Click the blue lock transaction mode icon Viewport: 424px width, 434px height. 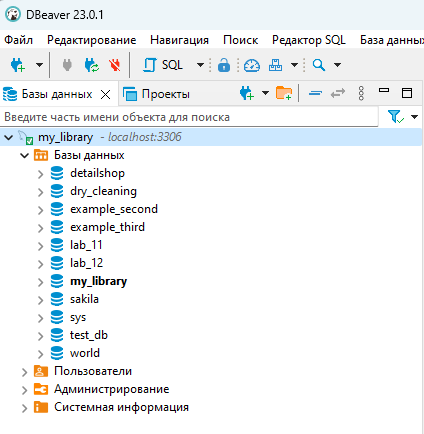pos(224,65)
